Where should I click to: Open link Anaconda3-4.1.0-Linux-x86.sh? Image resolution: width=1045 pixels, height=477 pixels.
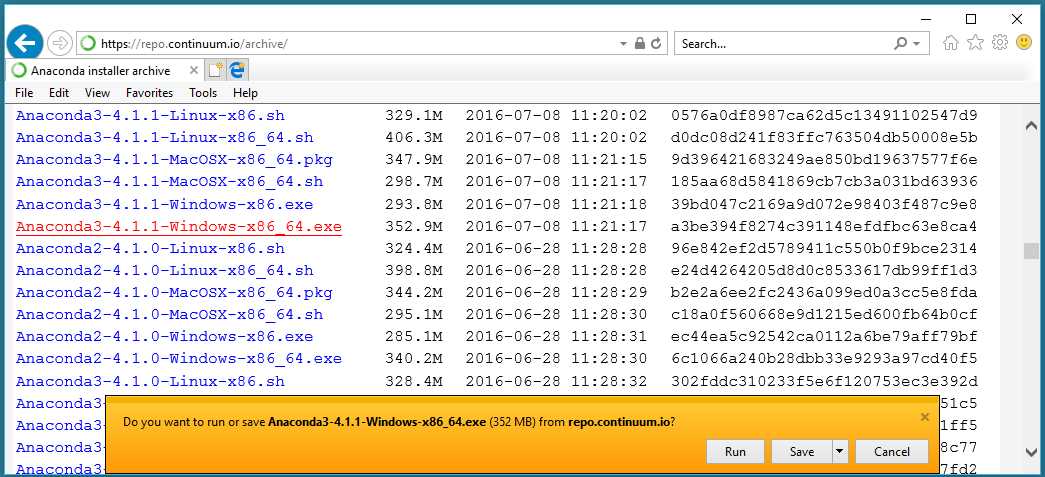[x=150, y=382]
